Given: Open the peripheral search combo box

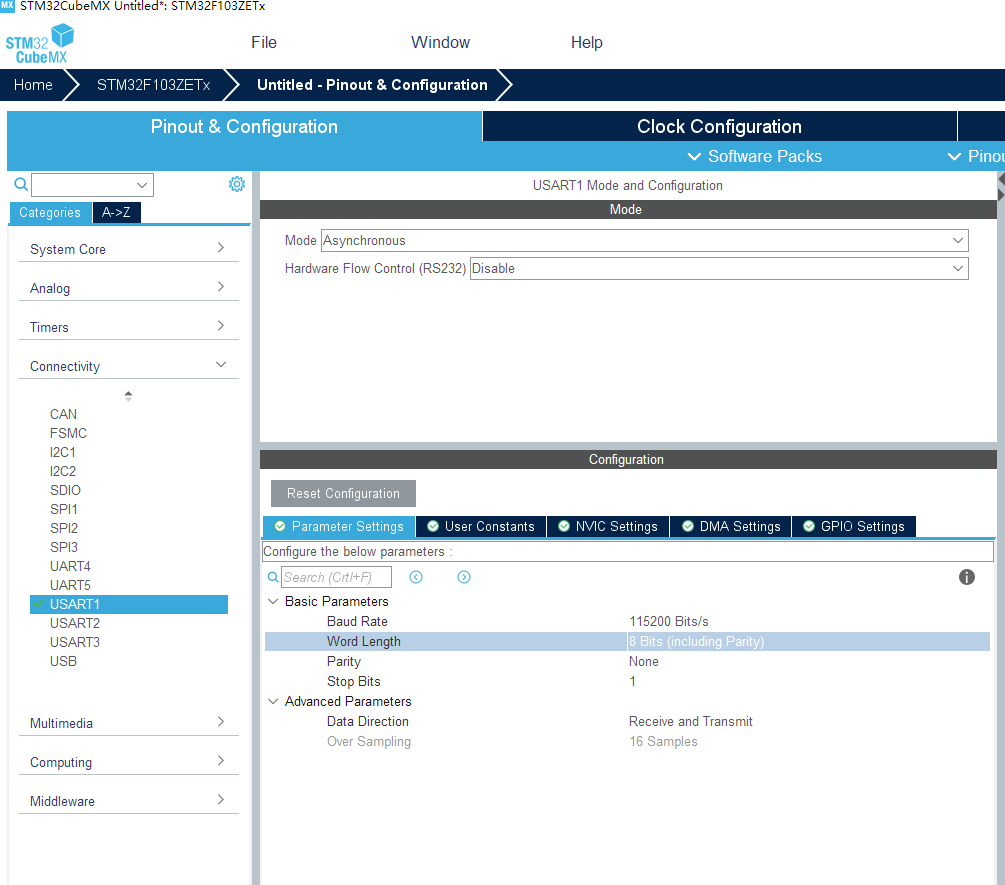Looking at the screenshot, I should click(92, 185).
